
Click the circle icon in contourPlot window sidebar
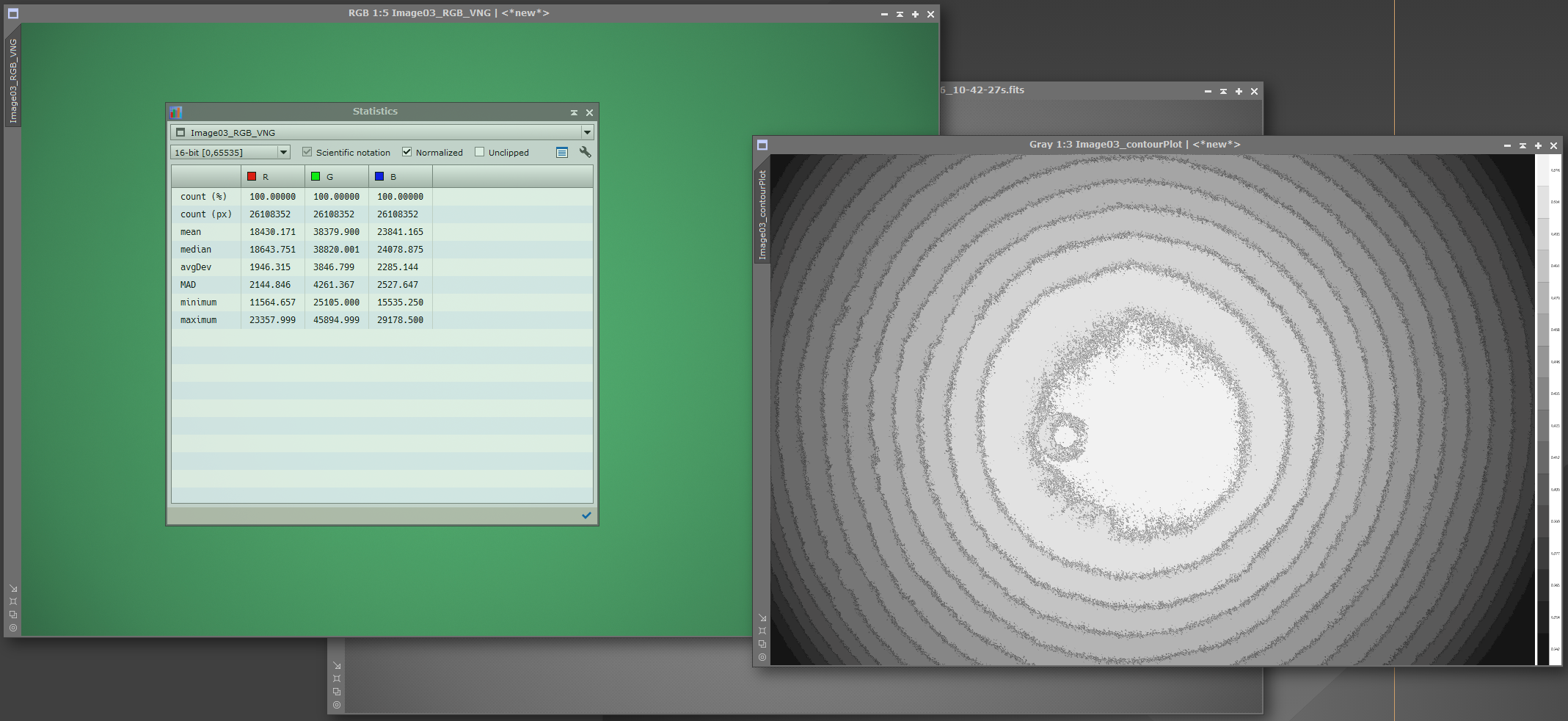point(762,657)
